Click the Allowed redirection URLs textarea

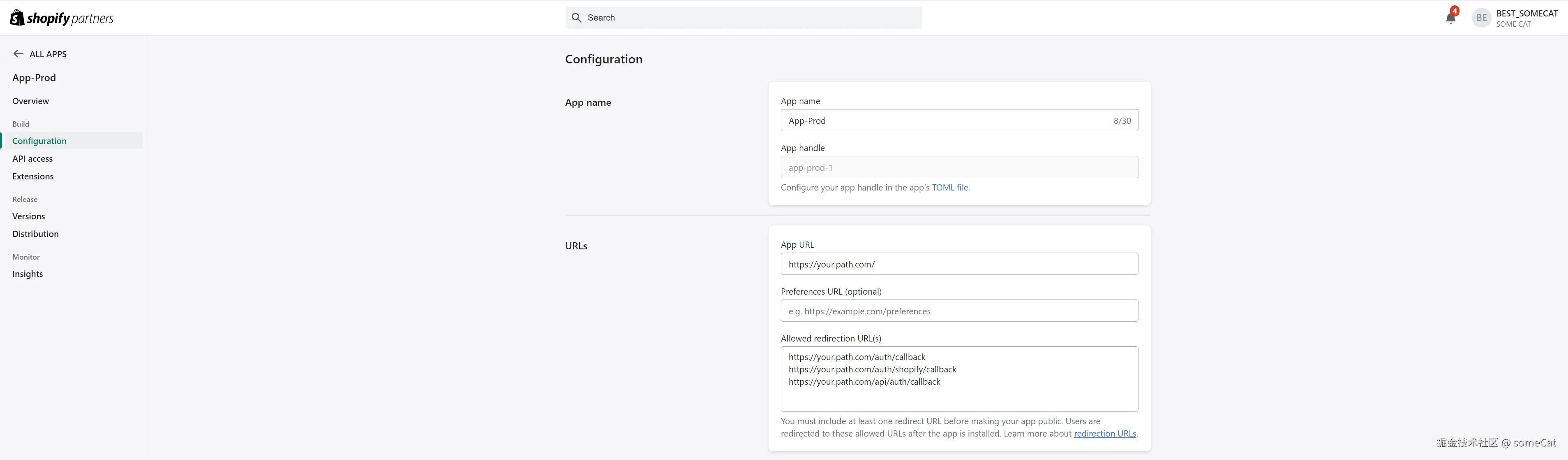tap(959, 396)
